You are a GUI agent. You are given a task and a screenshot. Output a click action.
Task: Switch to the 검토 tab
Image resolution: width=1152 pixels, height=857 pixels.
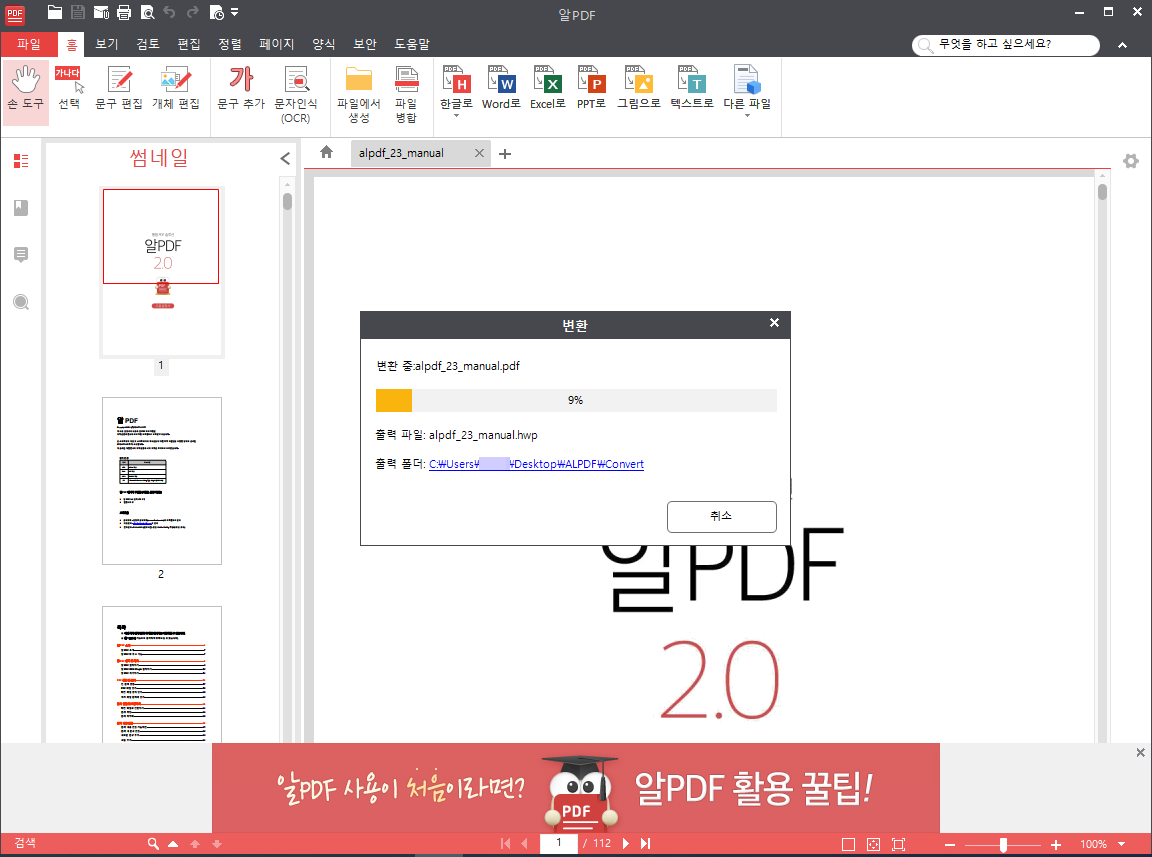148,44
